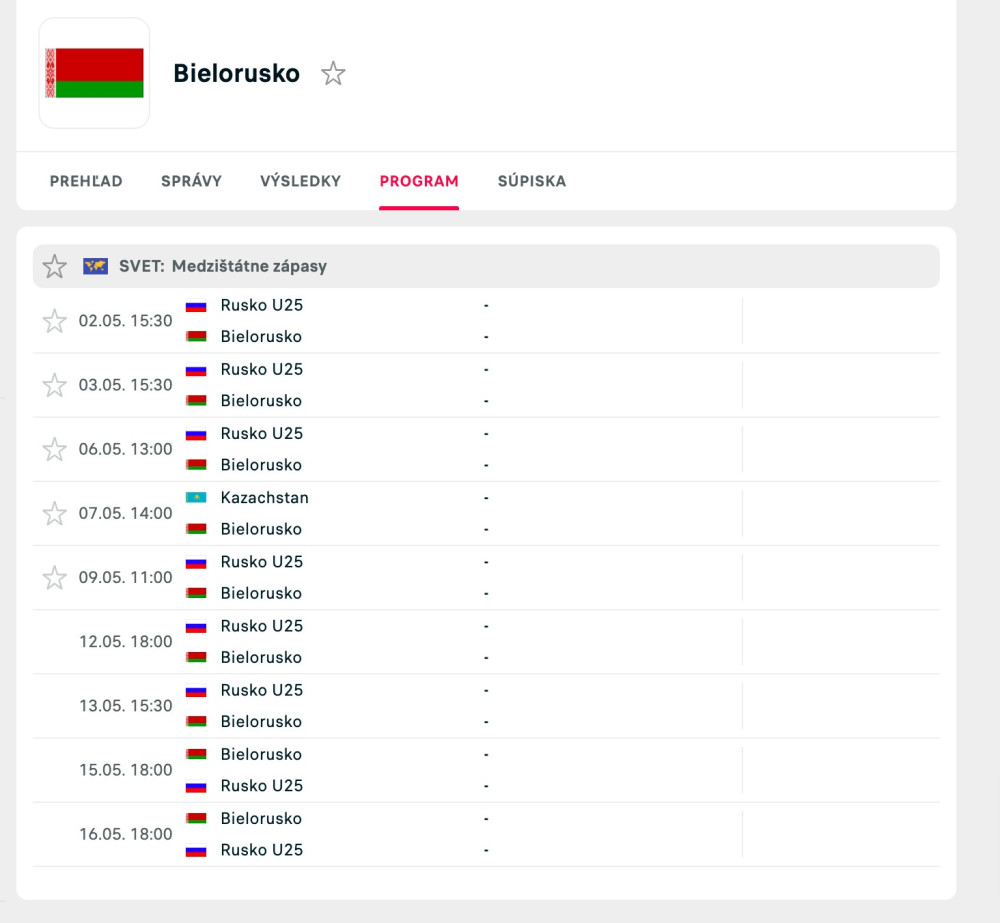Select the PROGRAM tab

419,181
